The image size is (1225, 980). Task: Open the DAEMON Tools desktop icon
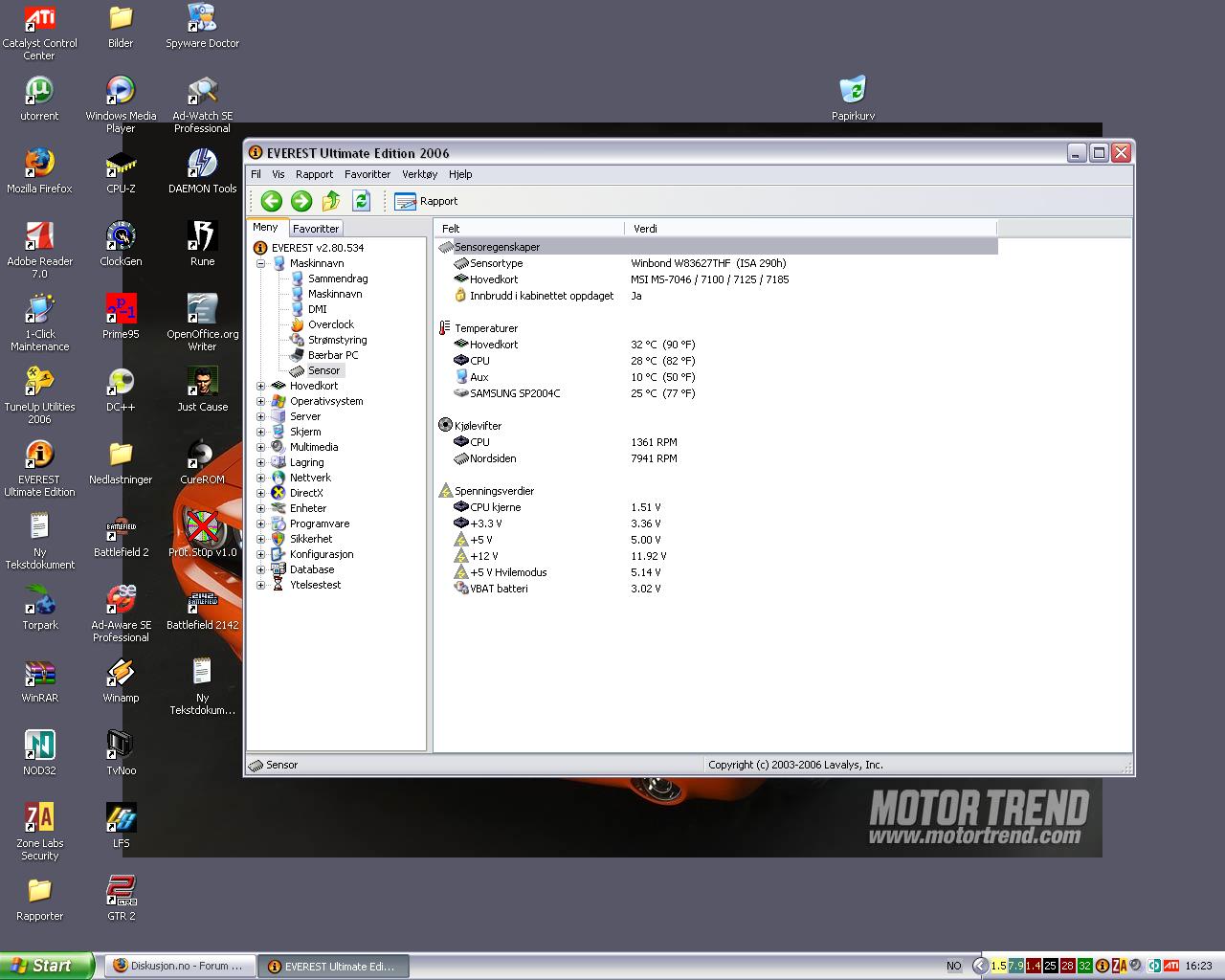[202, 171]
